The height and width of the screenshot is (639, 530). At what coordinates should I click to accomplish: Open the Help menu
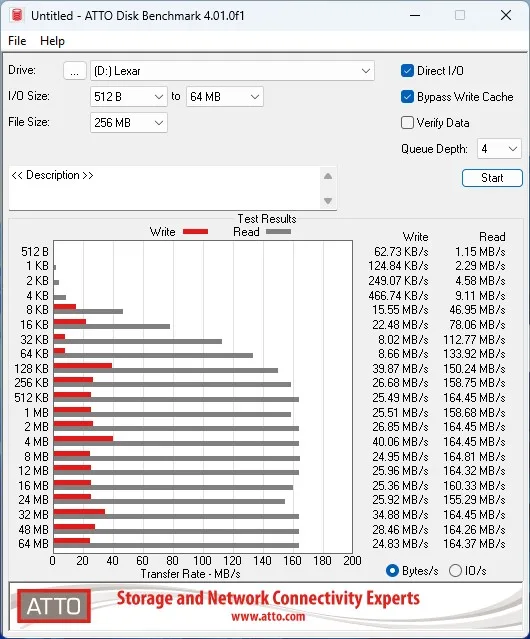pyautogui.click(x=52, y=41)
